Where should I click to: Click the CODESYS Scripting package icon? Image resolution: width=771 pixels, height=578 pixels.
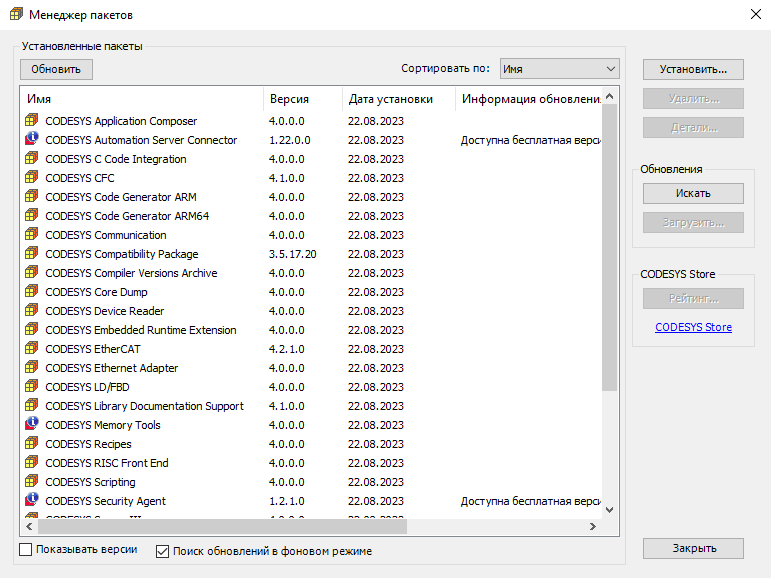click(32, 482)
